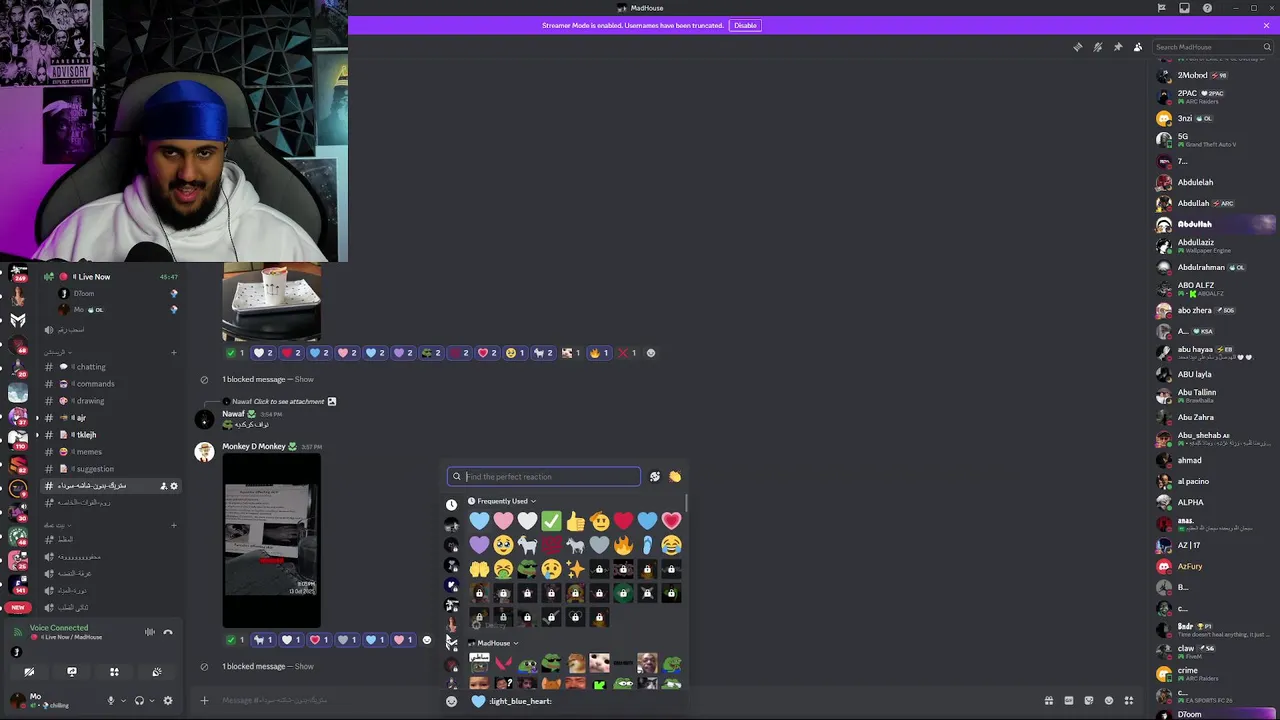Dismiss the Streamer Mode banner
The height and width of the screenshot is (720, 1280).
[1266, 25]
